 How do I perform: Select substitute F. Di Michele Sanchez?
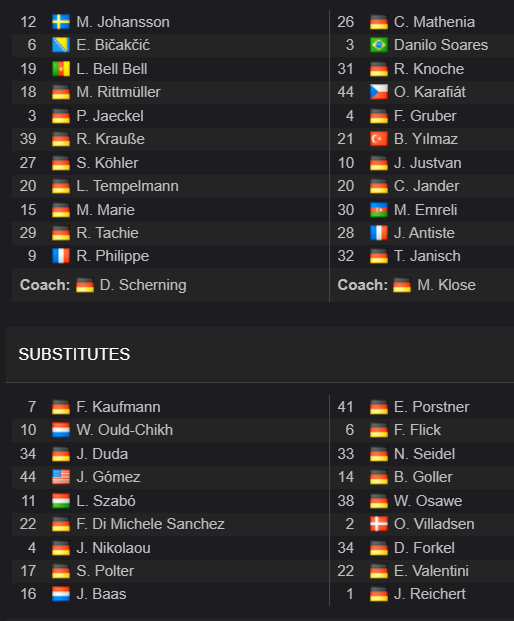coord(150,524)
